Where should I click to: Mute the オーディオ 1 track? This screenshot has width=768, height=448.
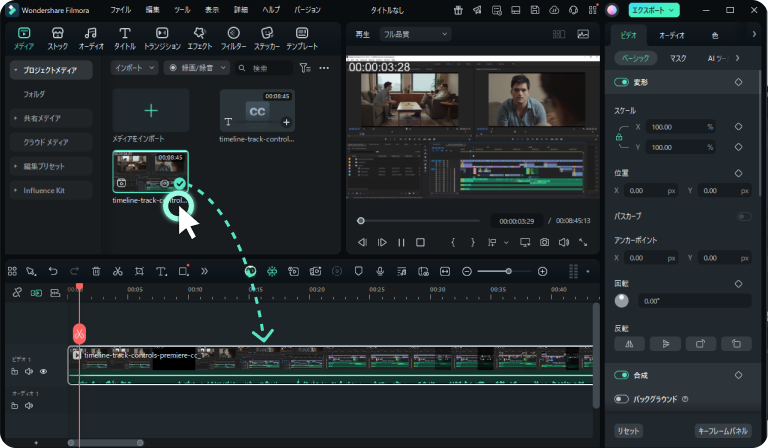coord(29,405)
